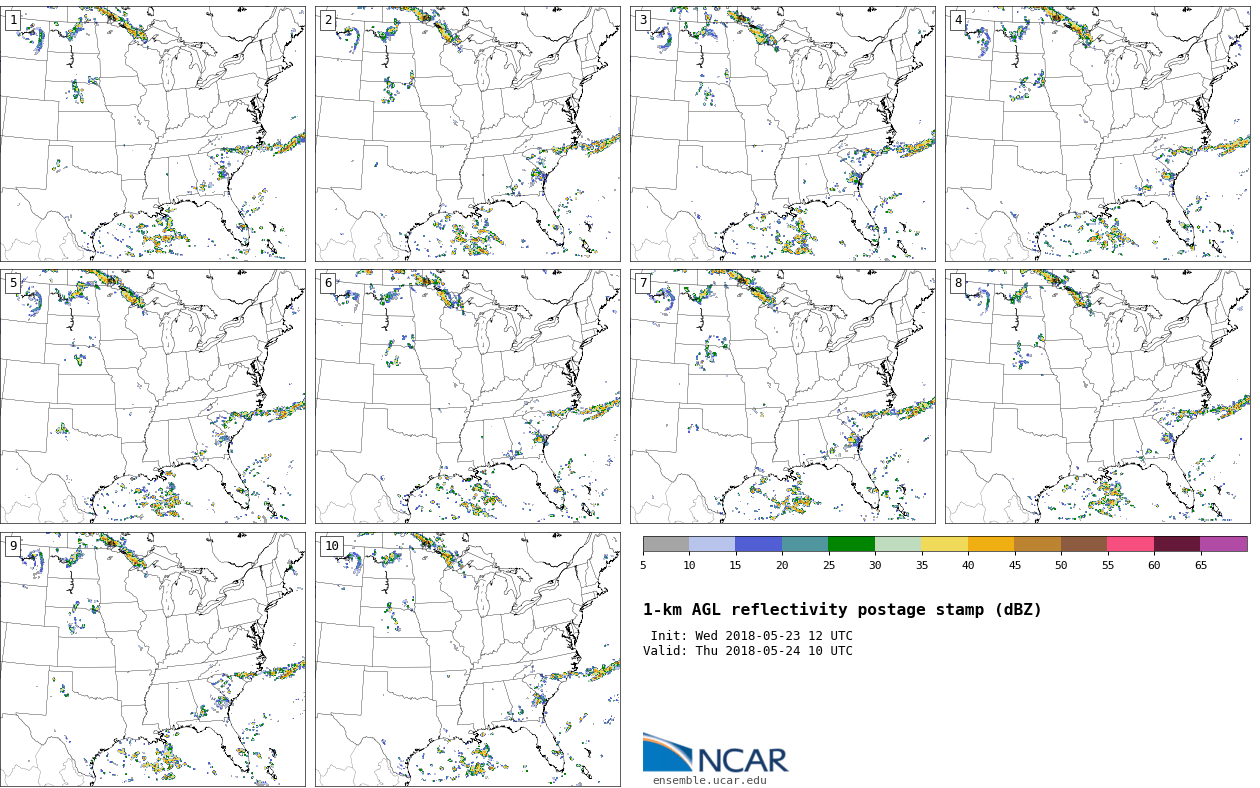Screen dimensions: 1260x788
Task: Click the Init Wed 2018-05-23 12 UTC text
Action: click(x=751, y=636)
